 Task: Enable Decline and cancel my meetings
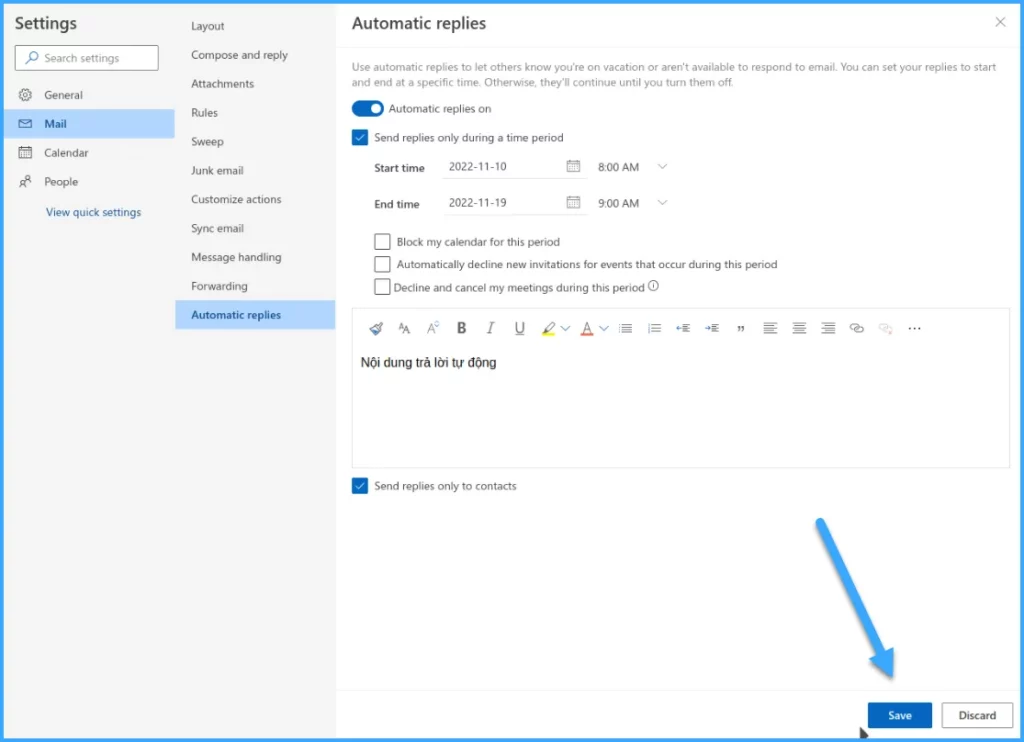point(382,287)
